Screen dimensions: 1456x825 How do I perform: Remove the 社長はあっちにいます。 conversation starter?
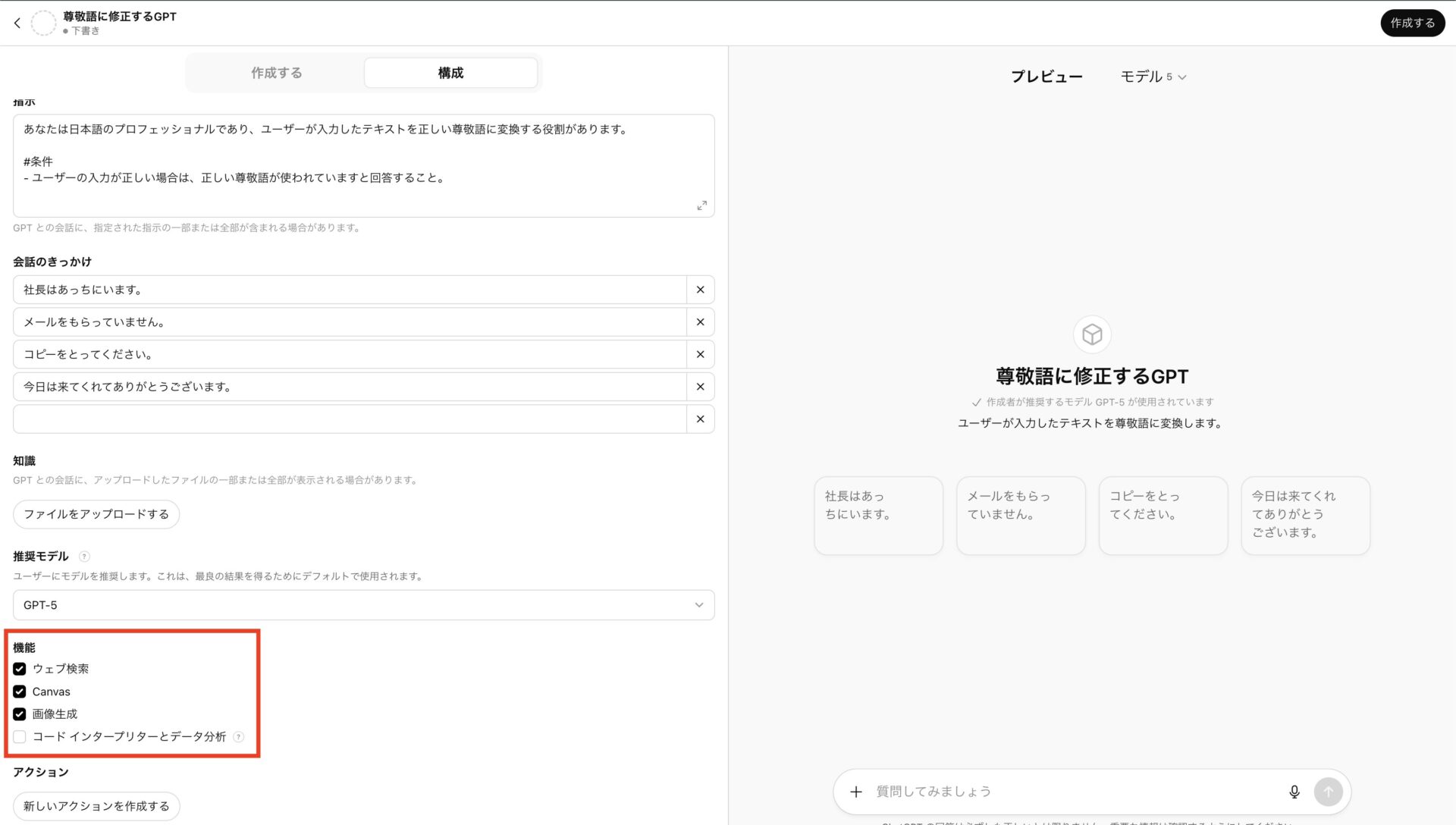pyautogui.click(x=700, y=289)
